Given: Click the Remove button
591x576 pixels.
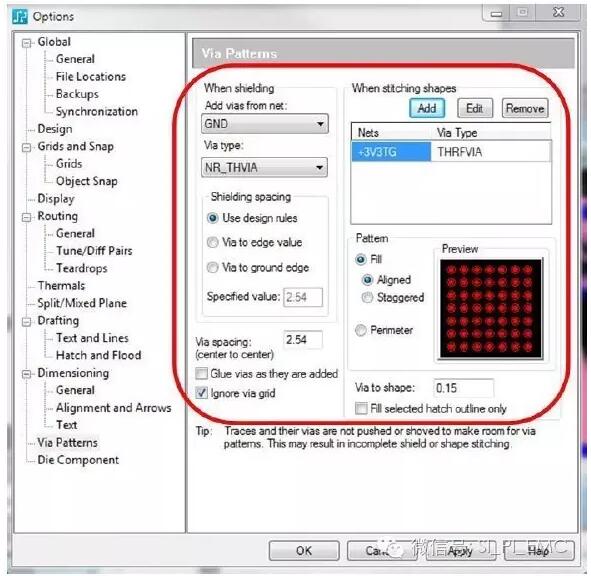Looking at the screenshot, I should click(x=525, y=108).
